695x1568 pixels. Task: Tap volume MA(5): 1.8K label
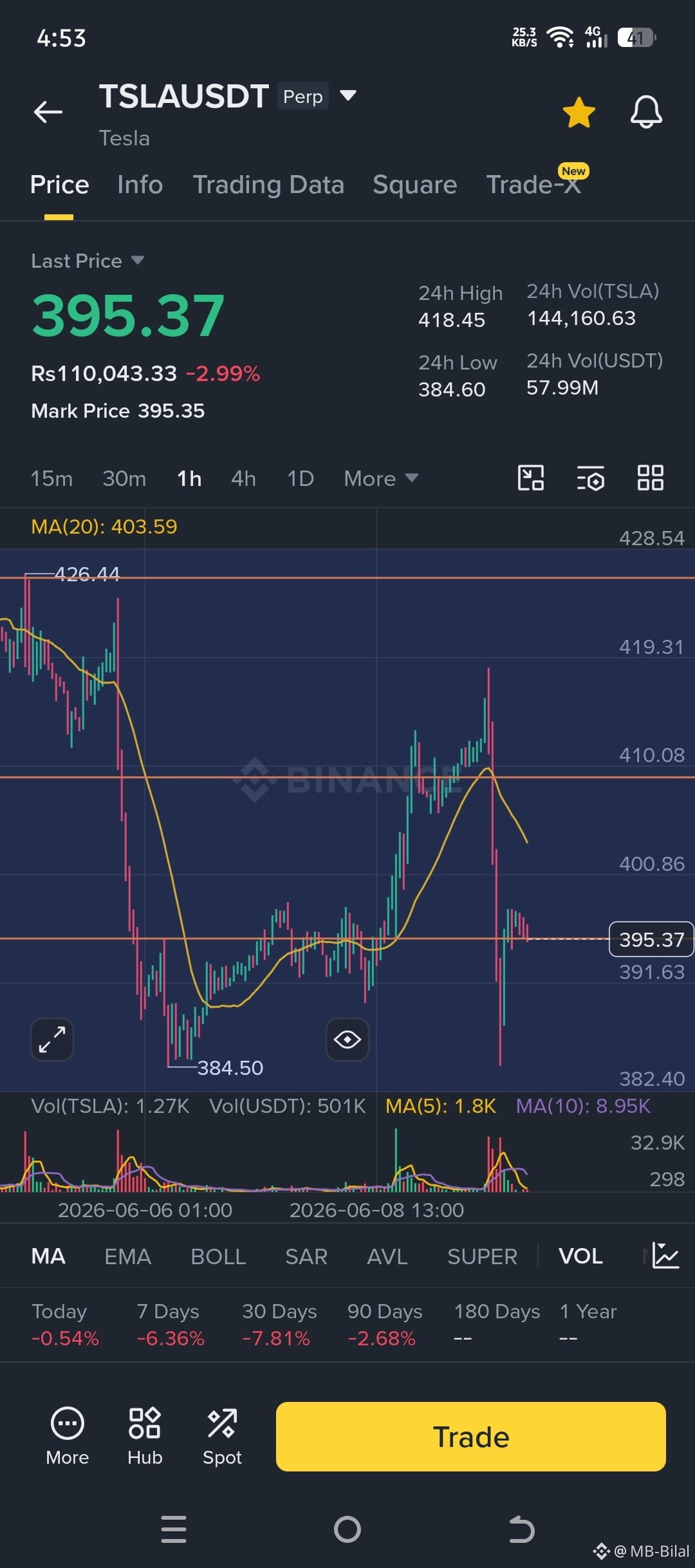[x=441, y=1106]
